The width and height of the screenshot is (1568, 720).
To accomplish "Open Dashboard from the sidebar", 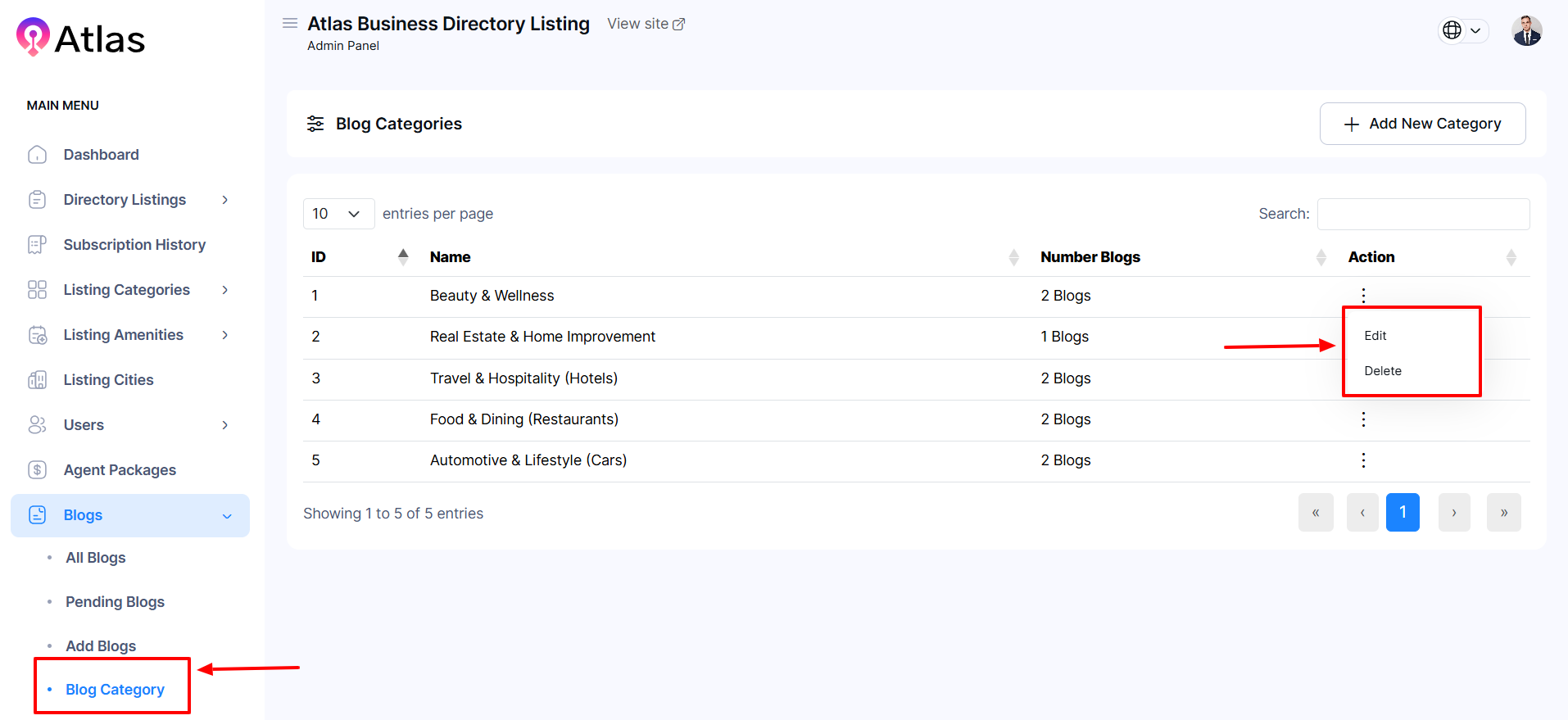I will 101,155.
